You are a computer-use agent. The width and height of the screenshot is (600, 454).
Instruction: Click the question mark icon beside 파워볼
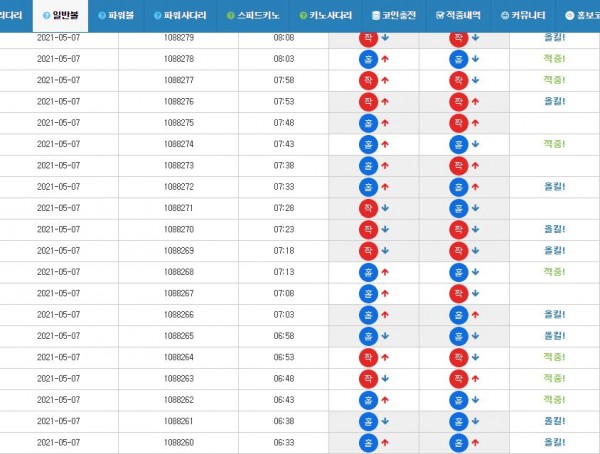(102, 16)
